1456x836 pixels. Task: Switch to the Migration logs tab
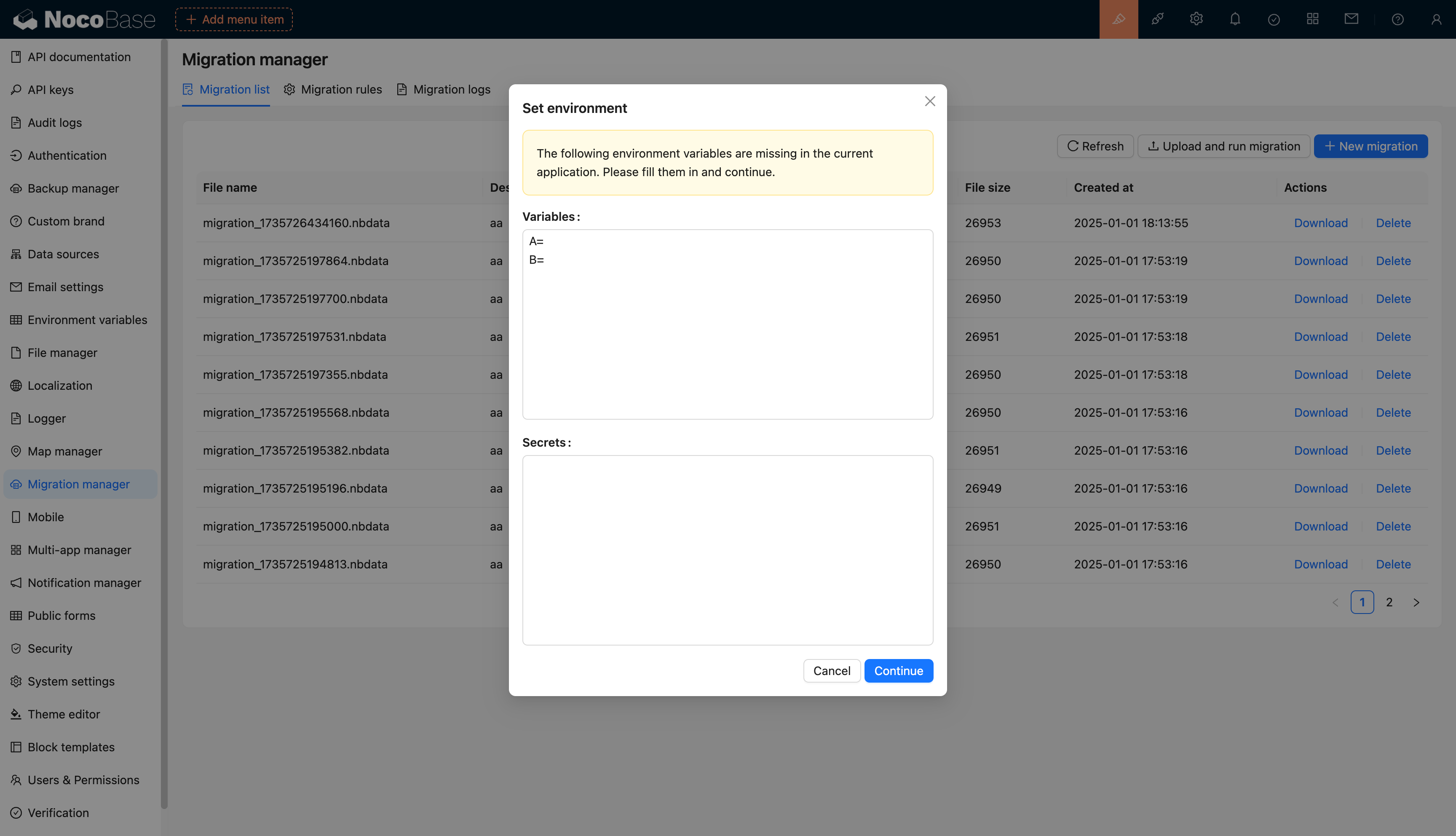[x=444, y=90]
